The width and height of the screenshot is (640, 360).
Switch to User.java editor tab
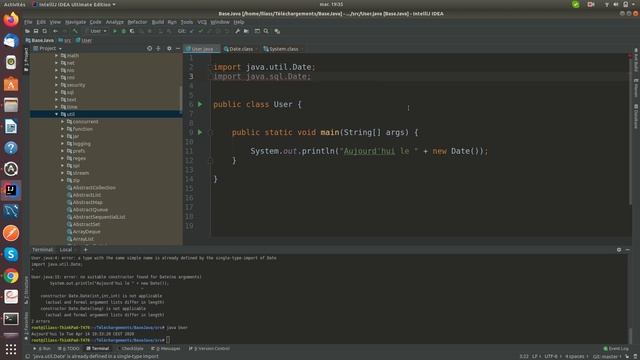202,49
